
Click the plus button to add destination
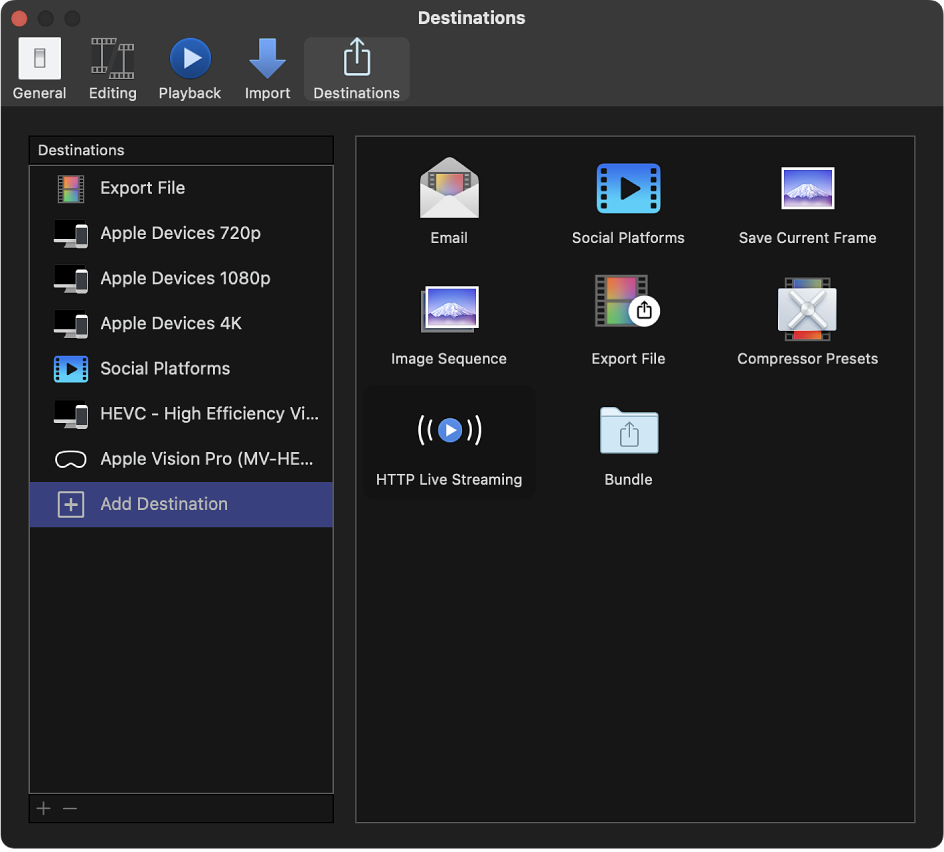pos(43,808)
